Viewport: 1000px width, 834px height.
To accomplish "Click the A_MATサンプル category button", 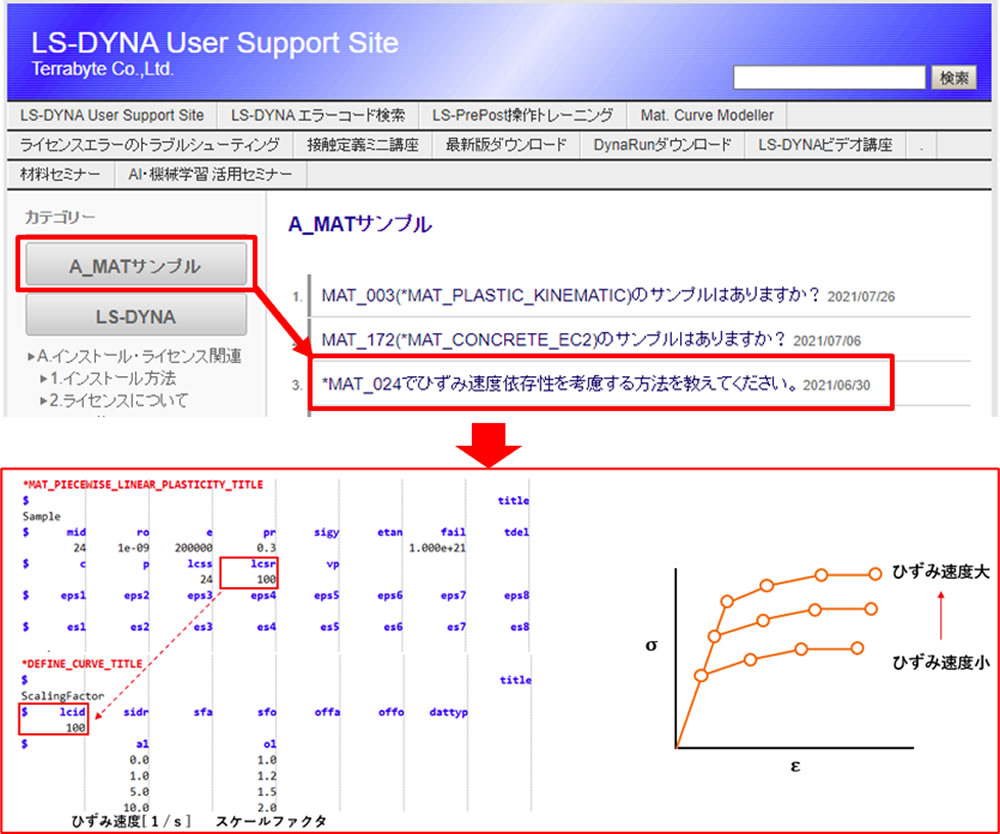I will tap(136, 265).
